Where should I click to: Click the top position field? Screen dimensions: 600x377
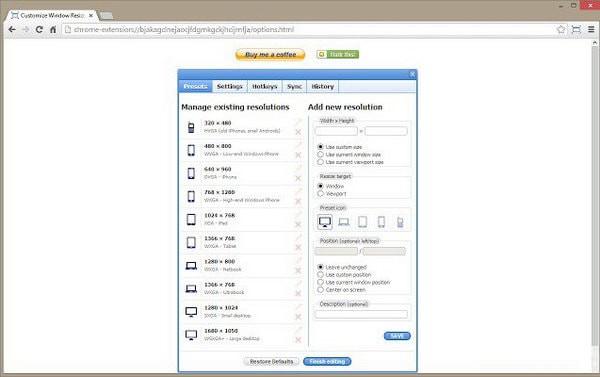pos(384,251)
